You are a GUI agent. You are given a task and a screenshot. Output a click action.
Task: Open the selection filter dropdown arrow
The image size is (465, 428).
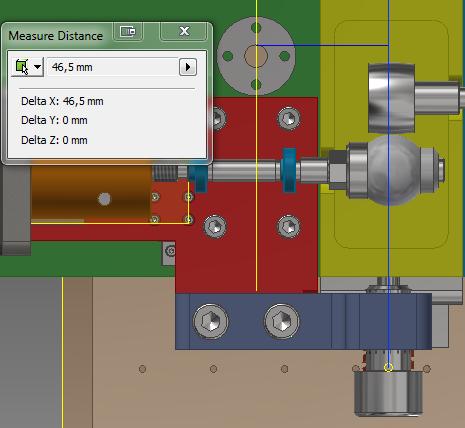tap(37, 67)
